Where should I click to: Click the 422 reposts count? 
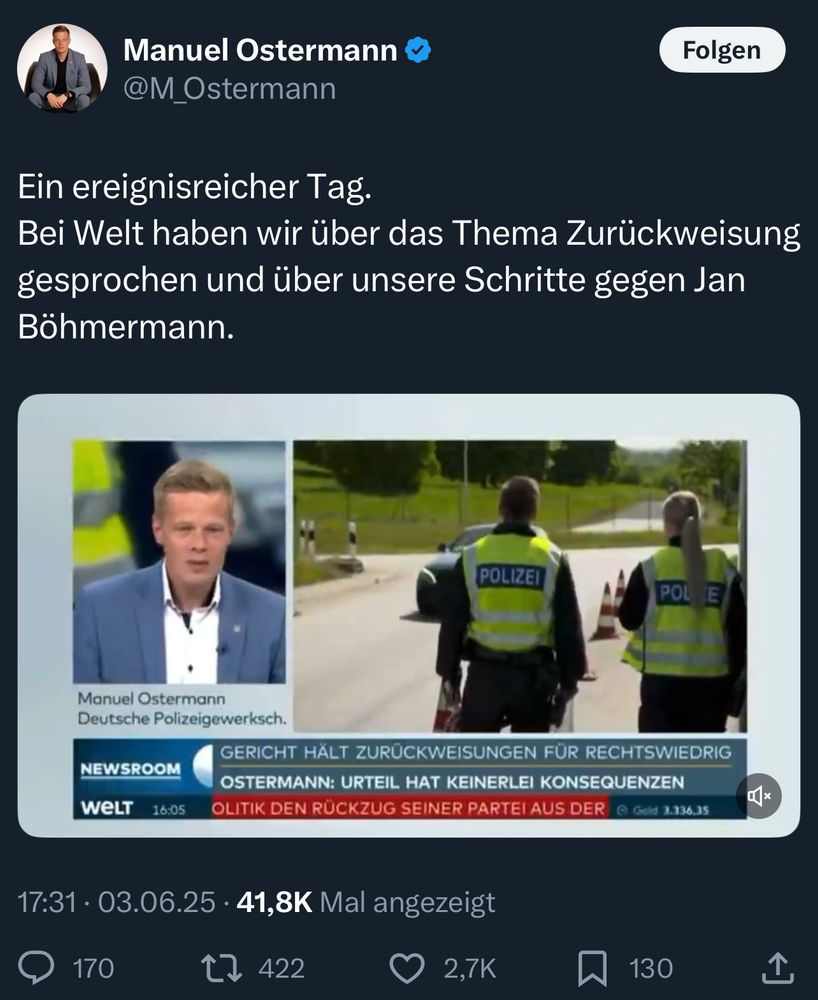click(281, 968)
